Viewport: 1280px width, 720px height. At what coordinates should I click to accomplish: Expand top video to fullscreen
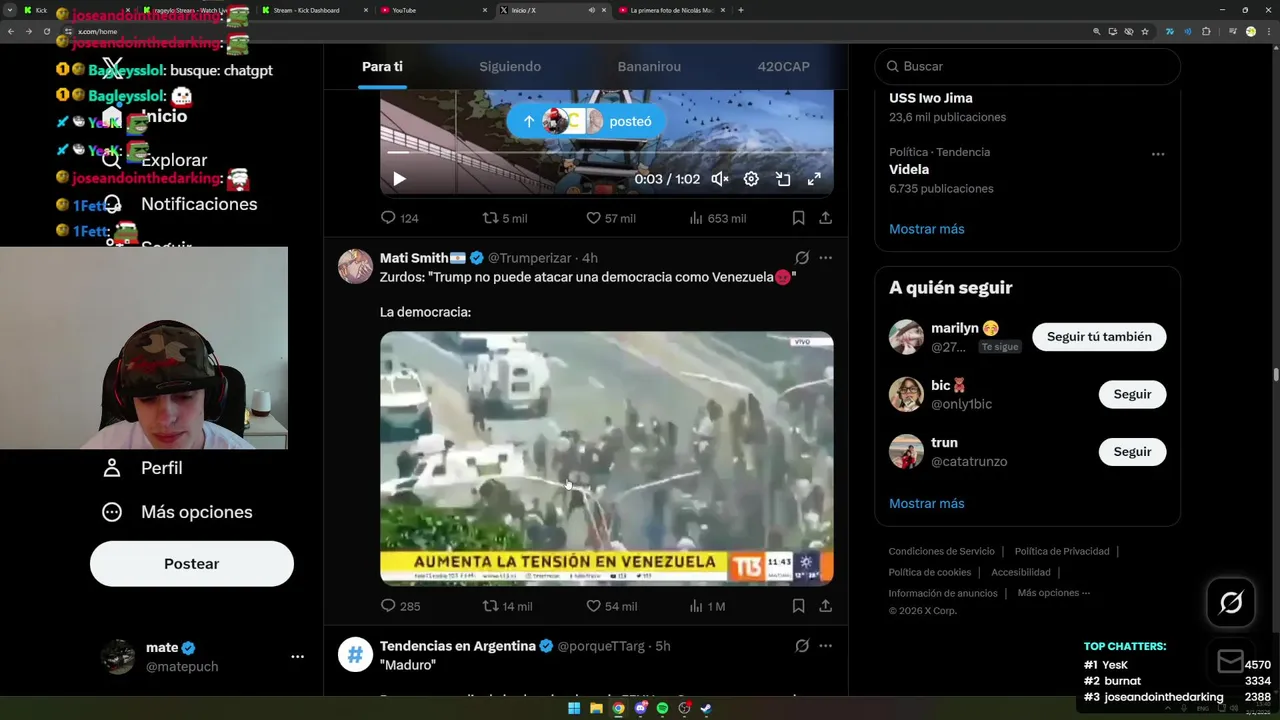[814, 179]
